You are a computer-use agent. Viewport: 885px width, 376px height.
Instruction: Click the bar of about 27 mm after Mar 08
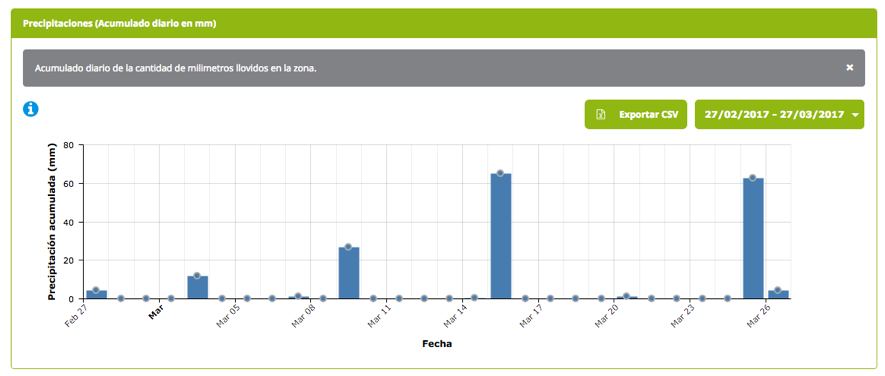[x=349, y=273]
